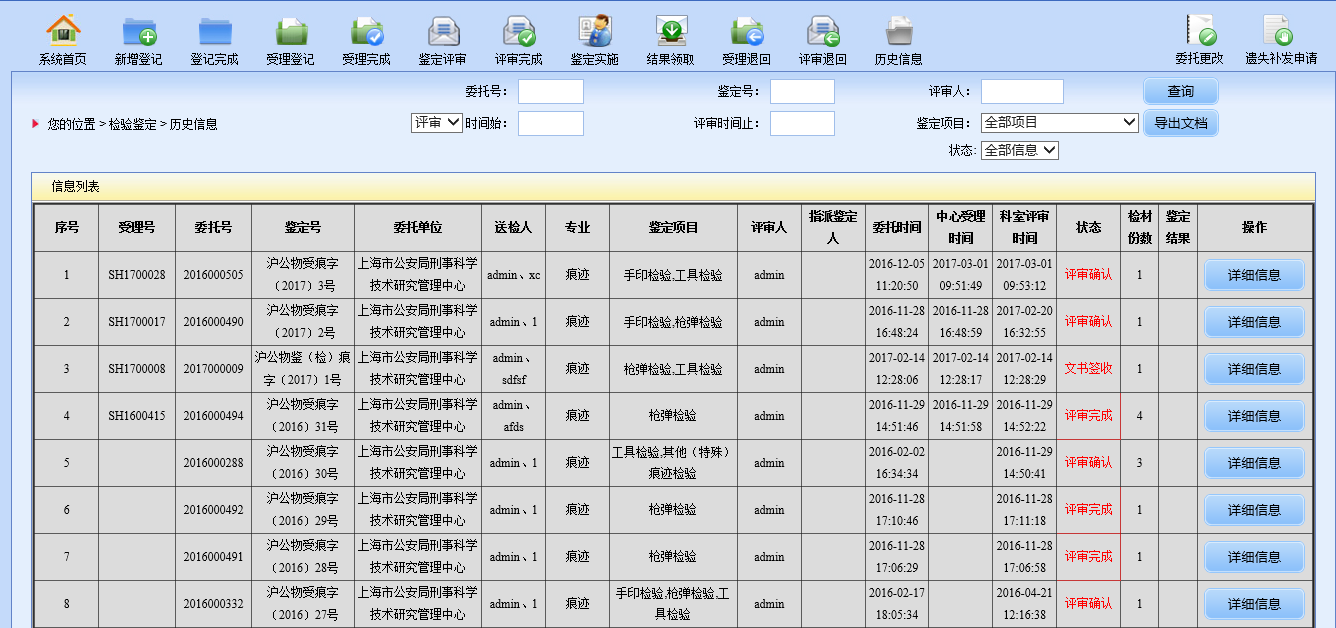Click 评审确认 status in row SH1700028
This screenshot has height=628, width=1336.
1088,275
